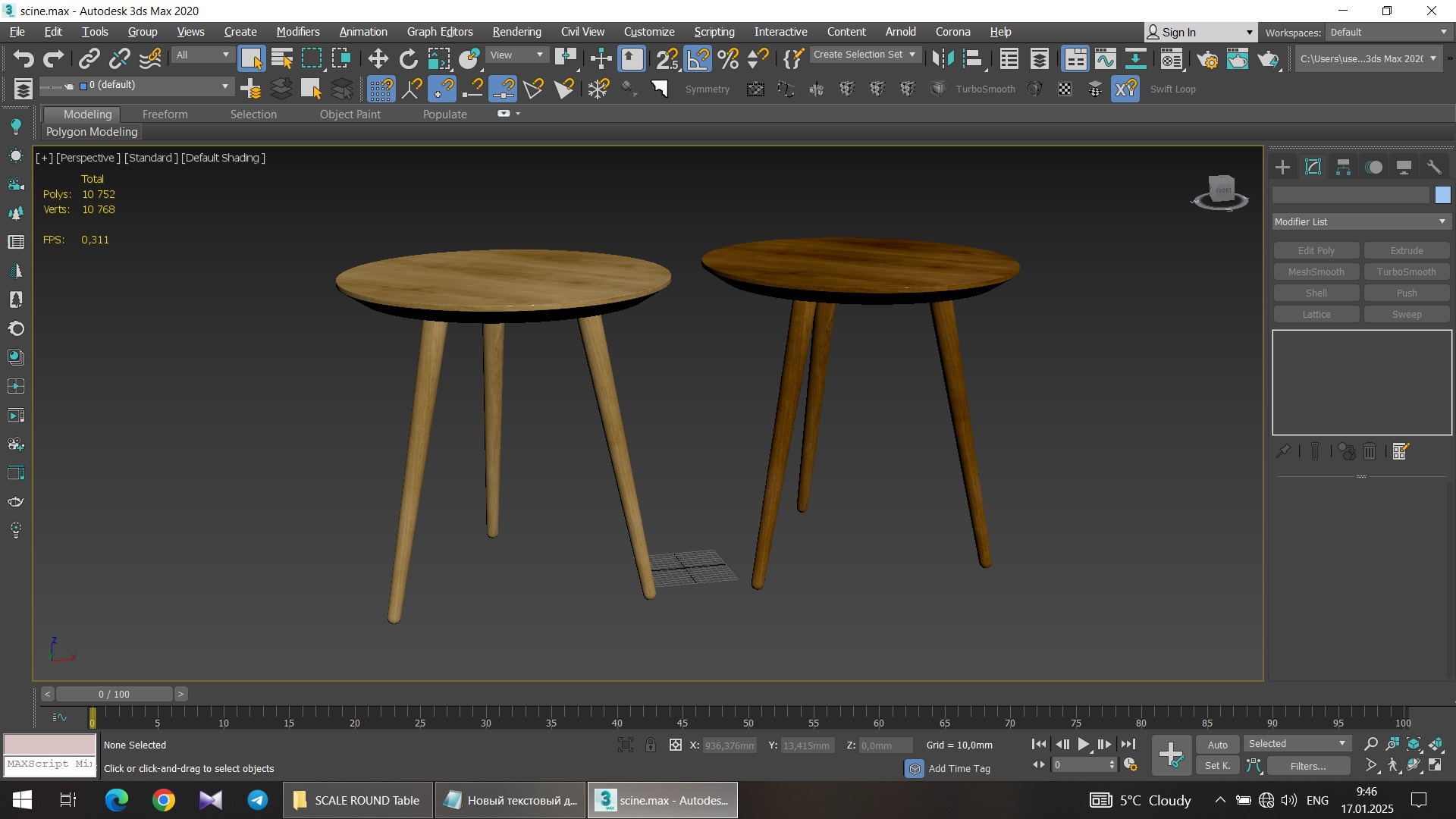This screenshot has width=1456, height=819.
Task: Activate the Select Object tool
Action: point(251,58)
